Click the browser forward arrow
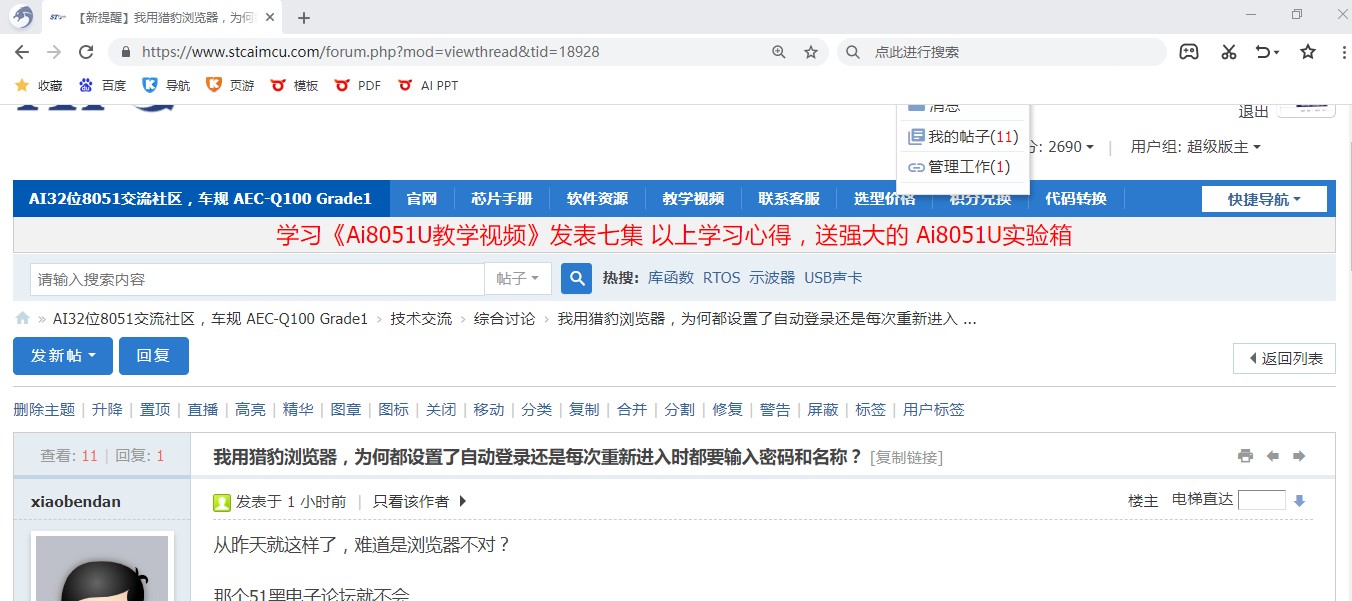 point(54,52)
